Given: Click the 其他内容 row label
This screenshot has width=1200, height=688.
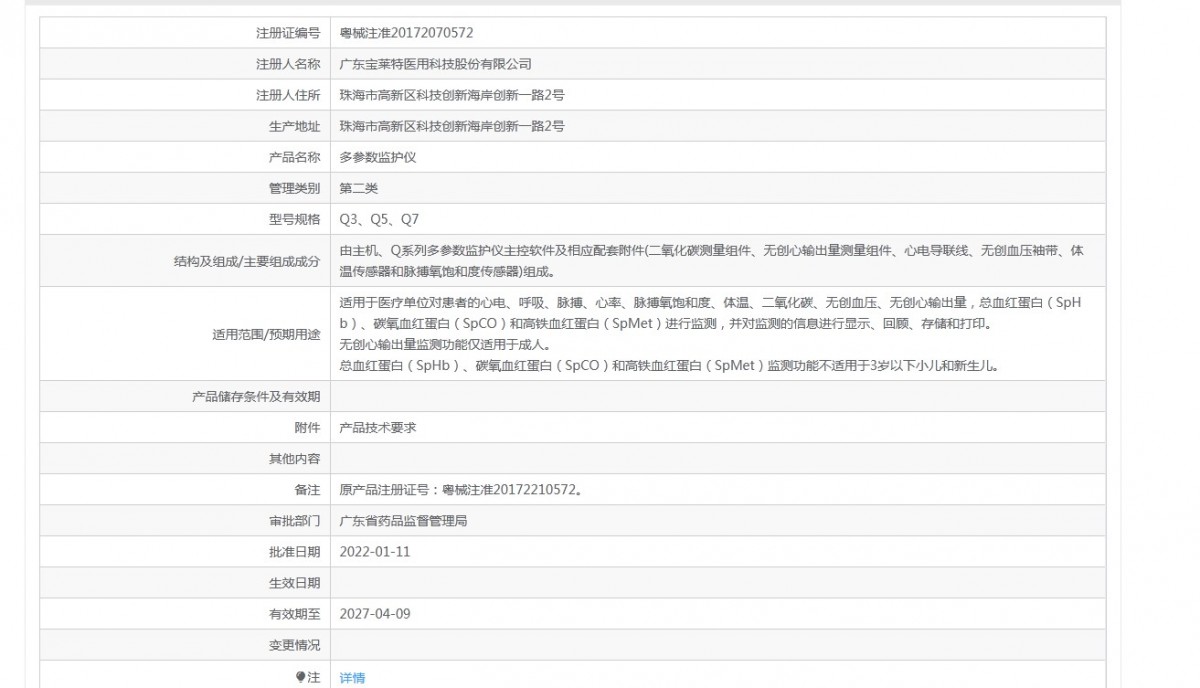Looking at the screenshot, I should (x=294, y=458).
